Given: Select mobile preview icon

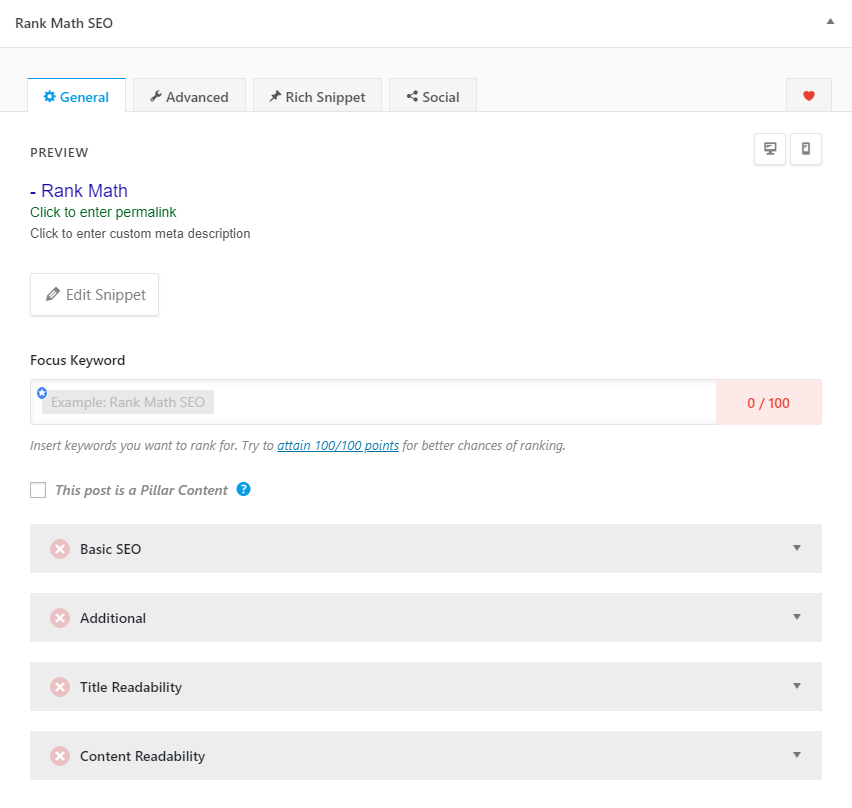Looking at the screenshot, I should click(x=806, y=149).
